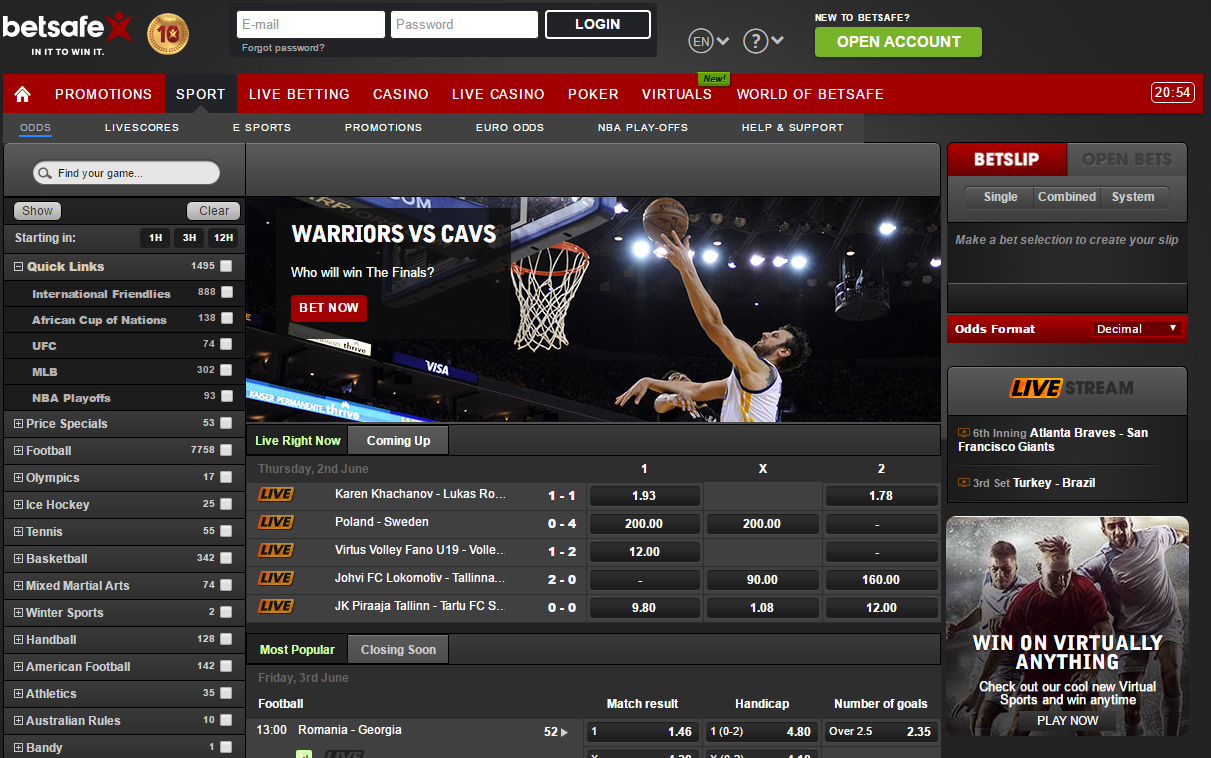Click the Show filter button
This screenshot has width=1211, height=758.
[x=37, y=211]
